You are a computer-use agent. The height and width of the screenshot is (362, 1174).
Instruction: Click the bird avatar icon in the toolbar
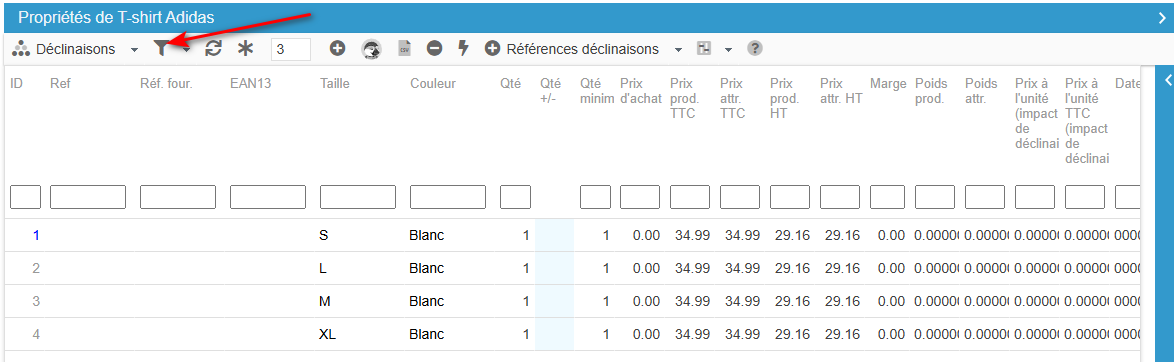point(371,49)
